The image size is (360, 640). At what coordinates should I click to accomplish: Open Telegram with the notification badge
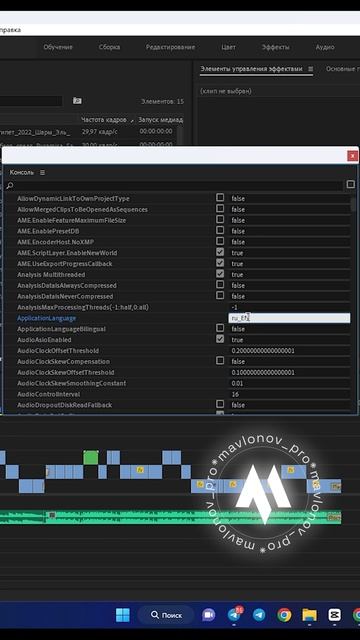[234, 615]
